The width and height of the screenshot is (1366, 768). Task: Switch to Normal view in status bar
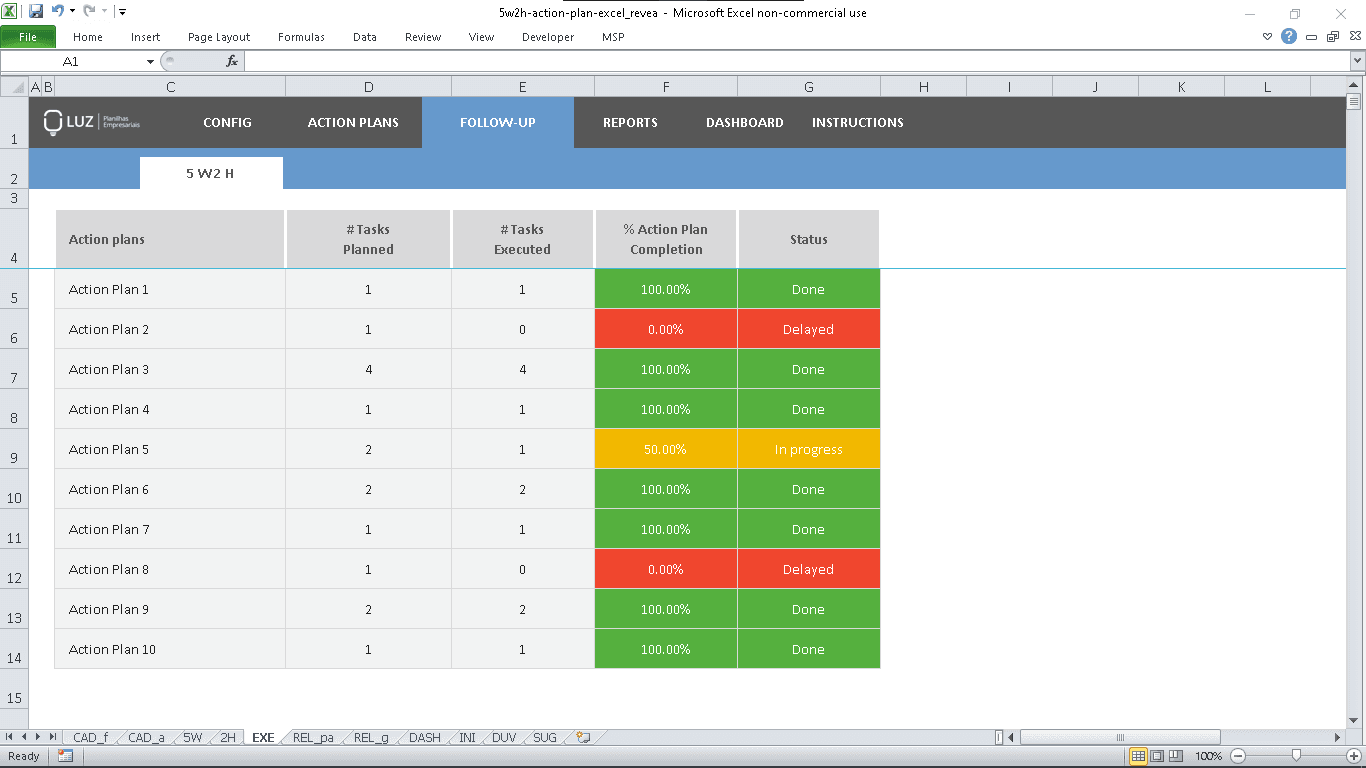(x=1138, y=756)
